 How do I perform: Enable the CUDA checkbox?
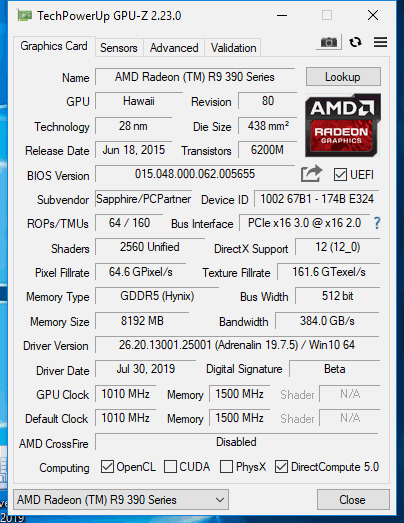point(170,467)
